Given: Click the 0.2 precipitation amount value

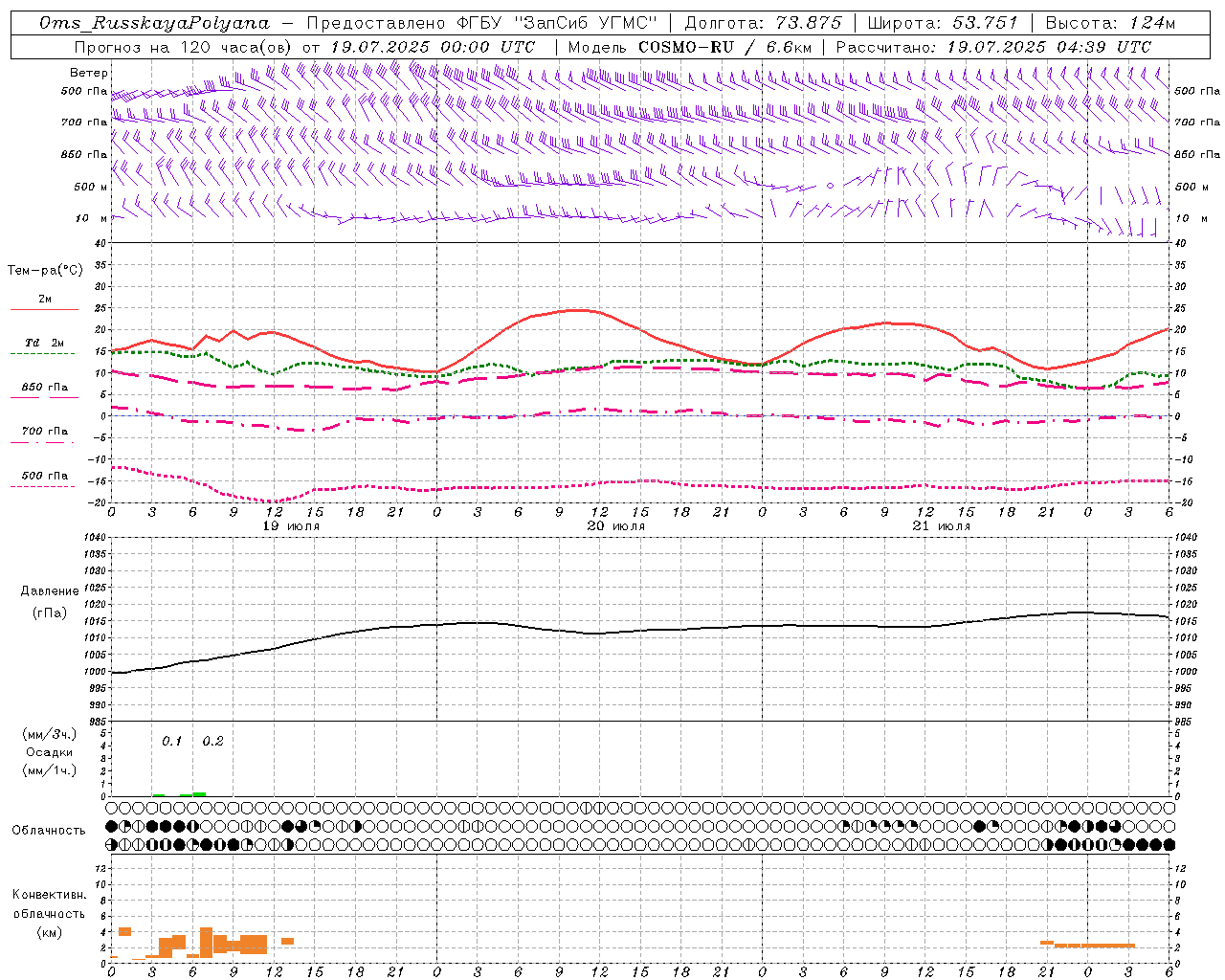Looking at the screenshot, I should pyautogui.click(x=213, y=742).
